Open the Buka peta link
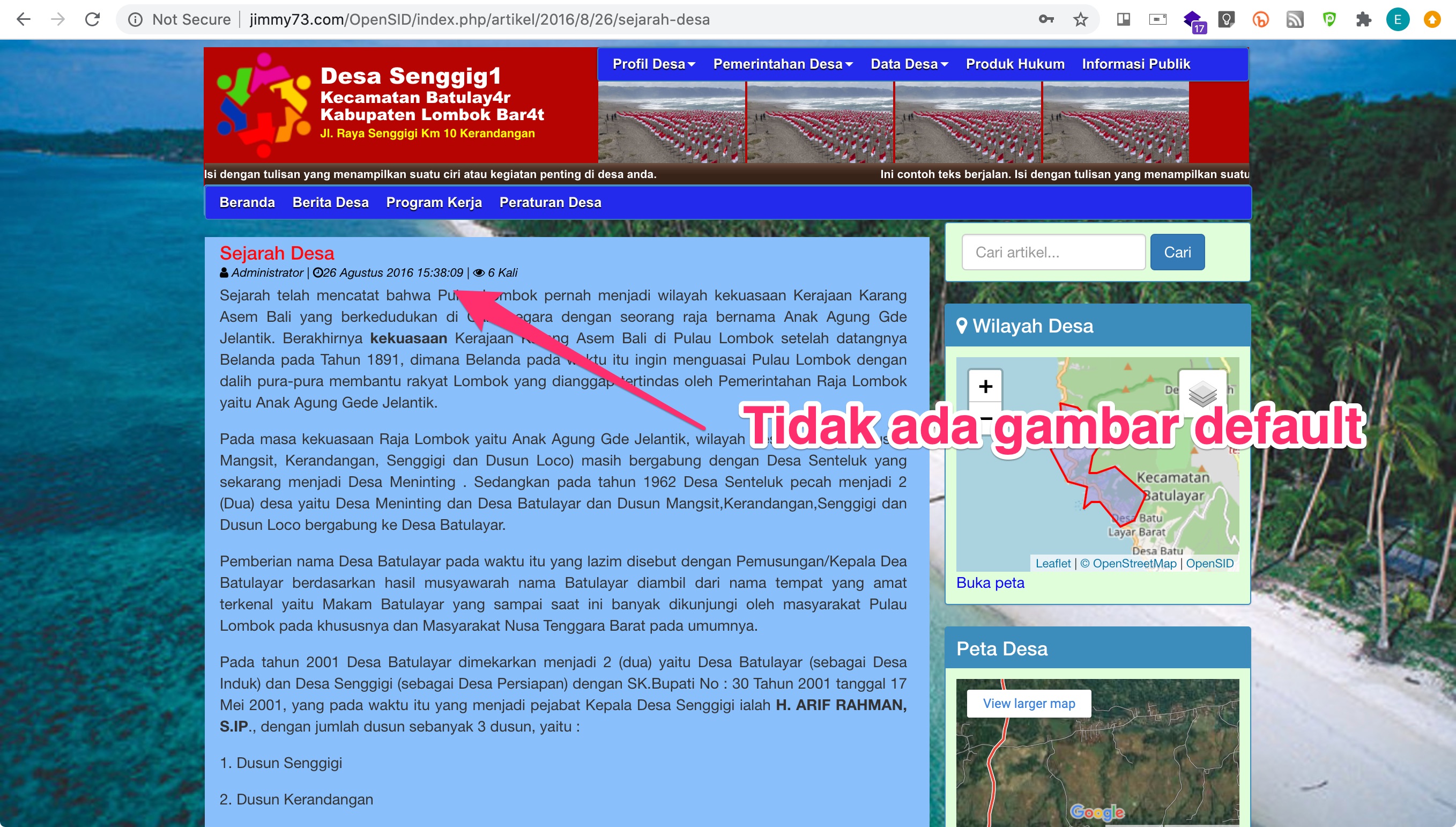Viewport: 1456px width, 827px height. click(x=990, y=583)
